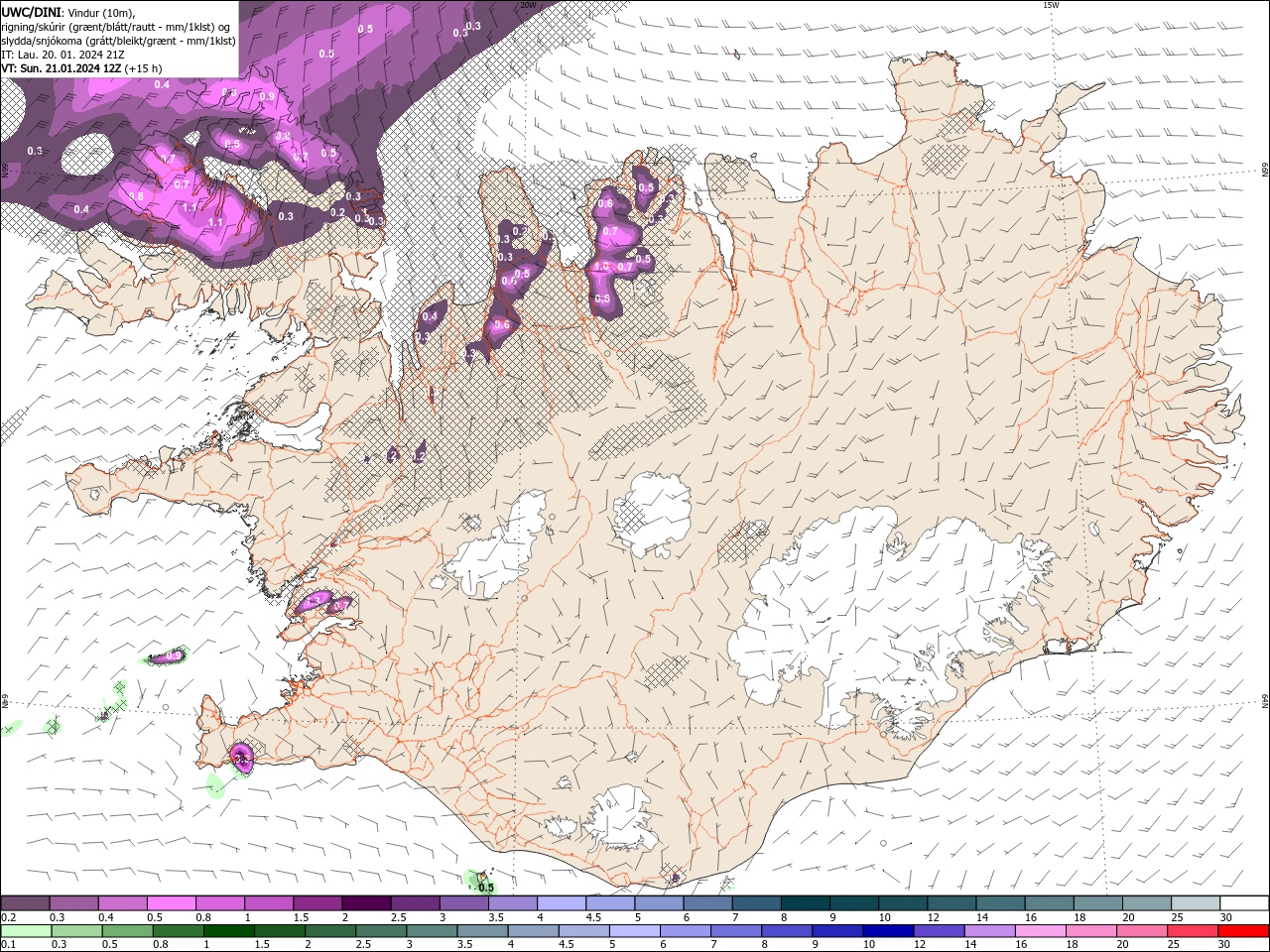
Task: Select the bright pink 0.5 swatch in the upper legend row
Action: coord(171,903)
